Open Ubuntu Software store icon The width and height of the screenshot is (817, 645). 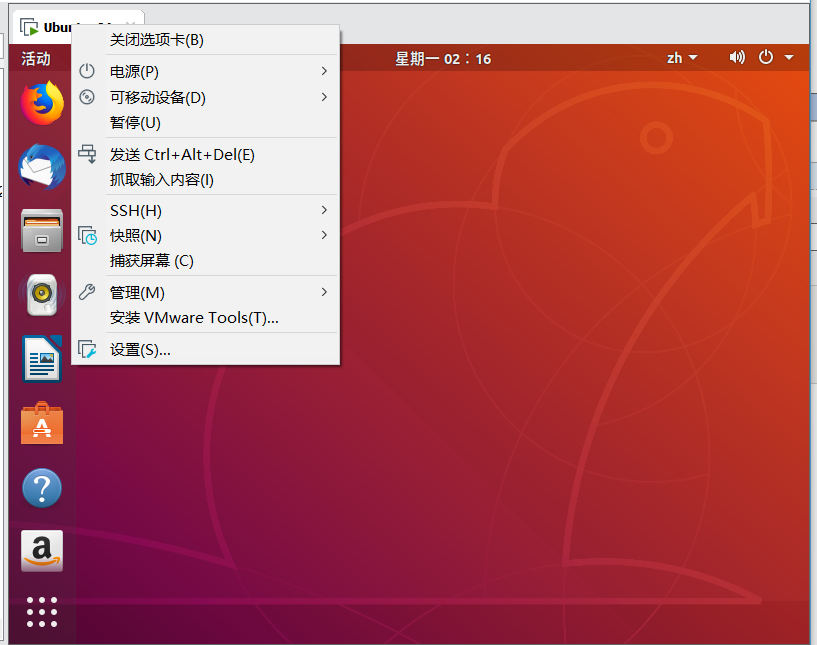pos(42,424)
